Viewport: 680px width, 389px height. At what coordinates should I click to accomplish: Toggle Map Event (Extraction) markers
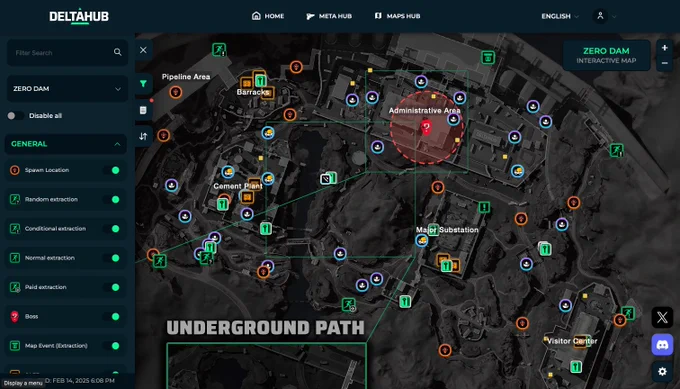(111, 346)
